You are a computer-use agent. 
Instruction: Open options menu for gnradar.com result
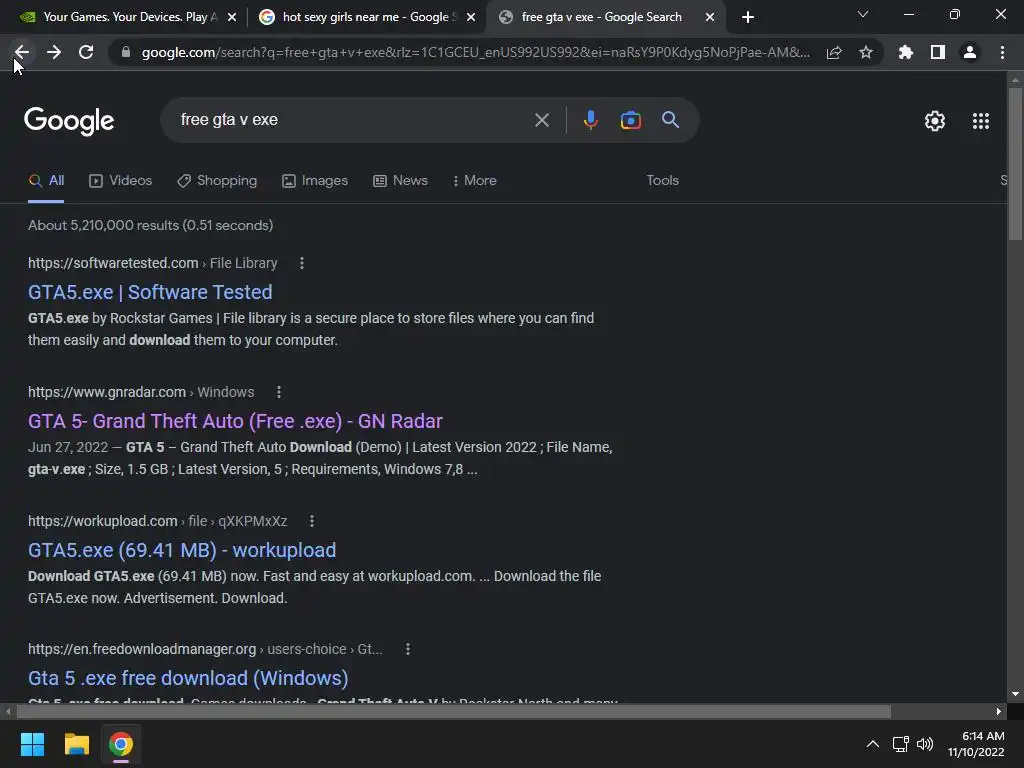pos(279,392)
